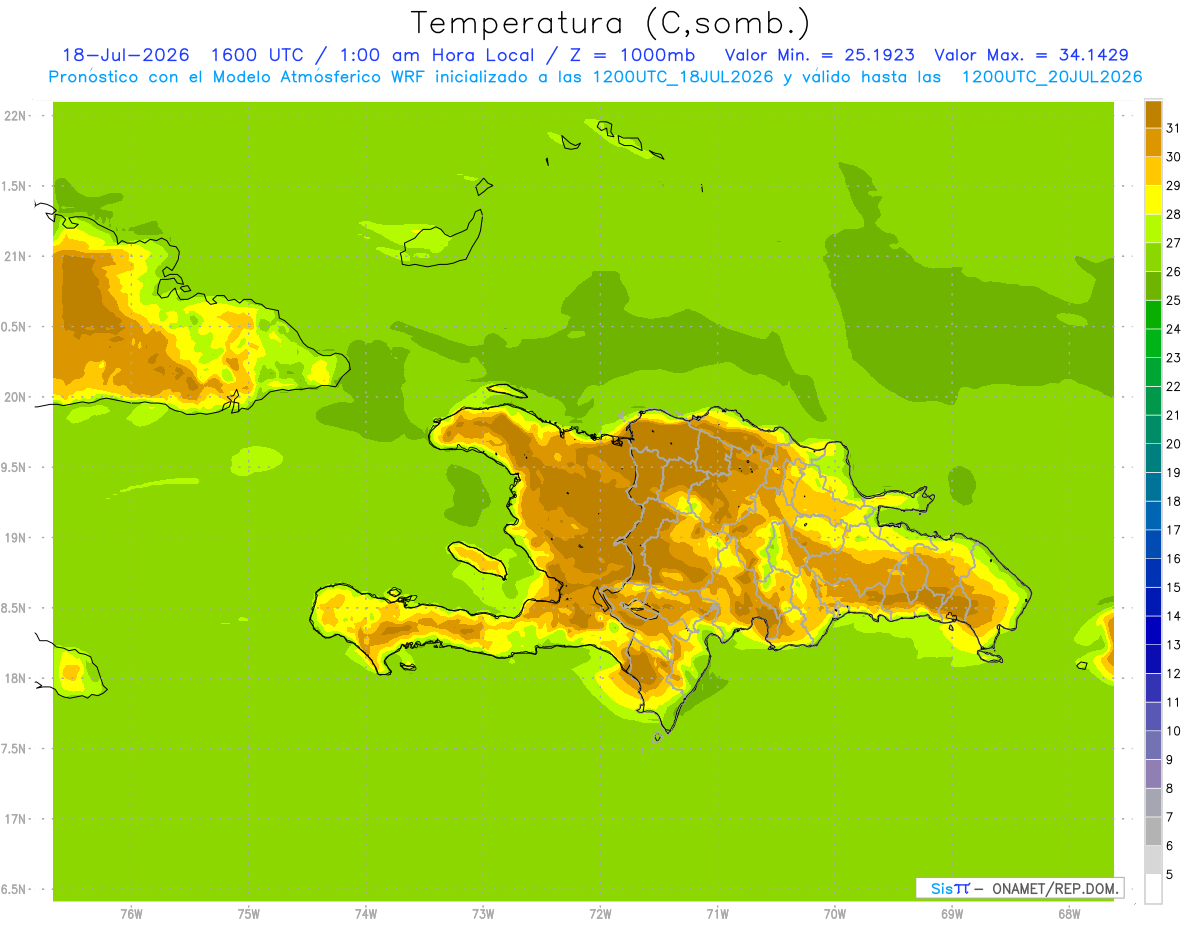The width and height of the screenshot is (1200, 927).
Task: Click the '75W' longitude axis label
Action: point(249,913)
